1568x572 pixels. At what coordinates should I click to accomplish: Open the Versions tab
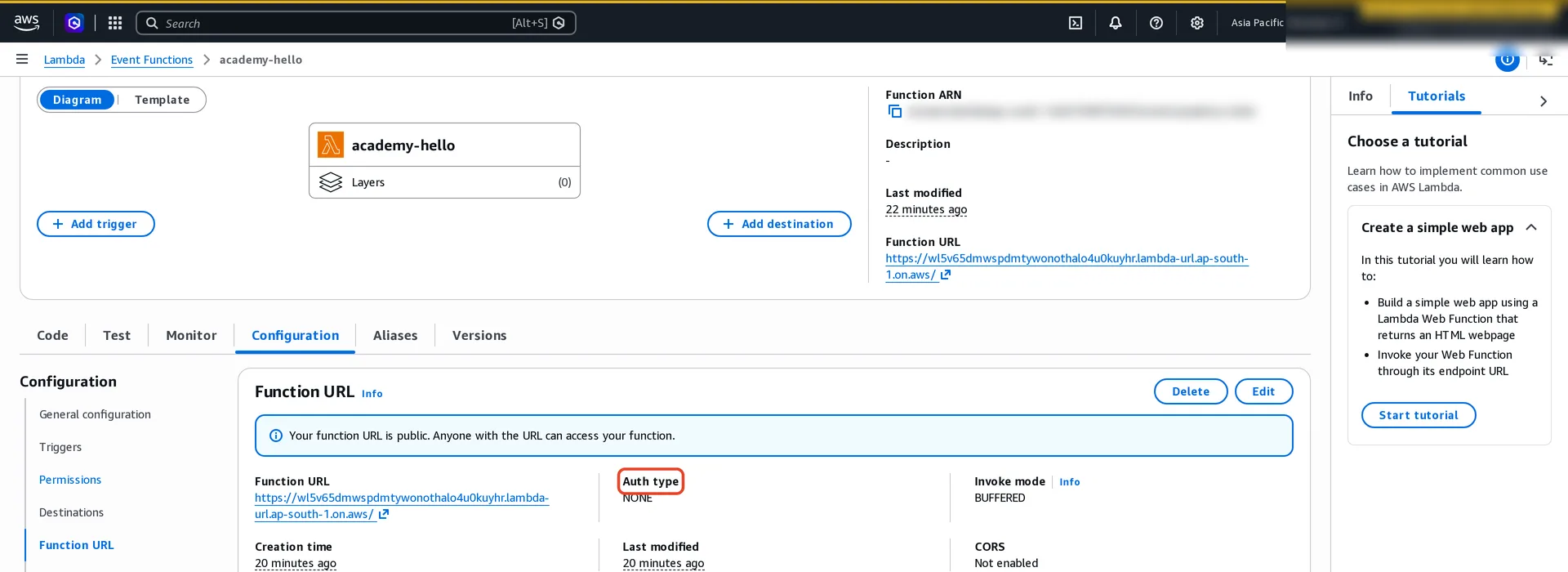[479, 335]
